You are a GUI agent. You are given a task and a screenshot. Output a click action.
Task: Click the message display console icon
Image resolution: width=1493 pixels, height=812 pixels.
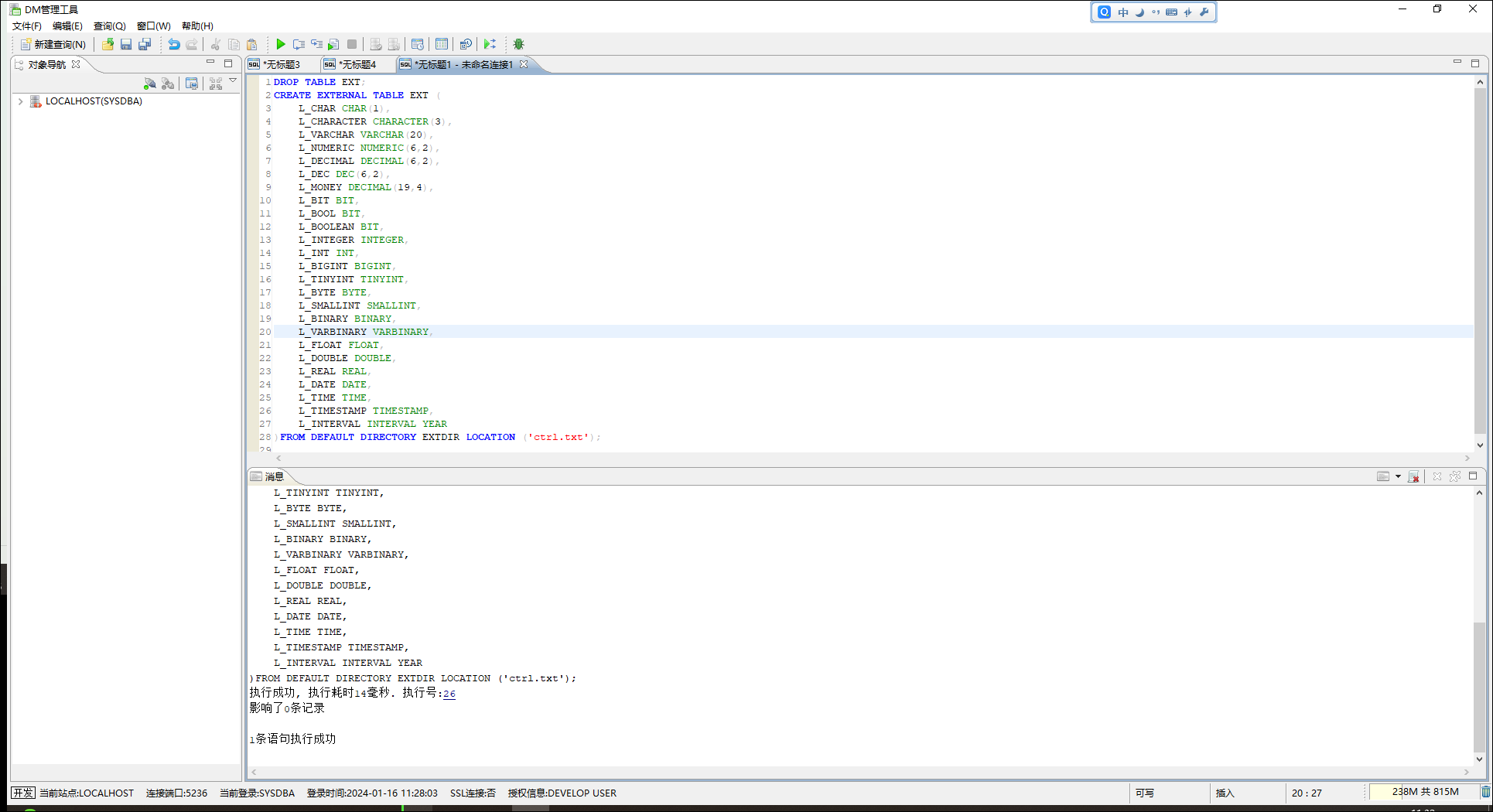pos(1382,476)
